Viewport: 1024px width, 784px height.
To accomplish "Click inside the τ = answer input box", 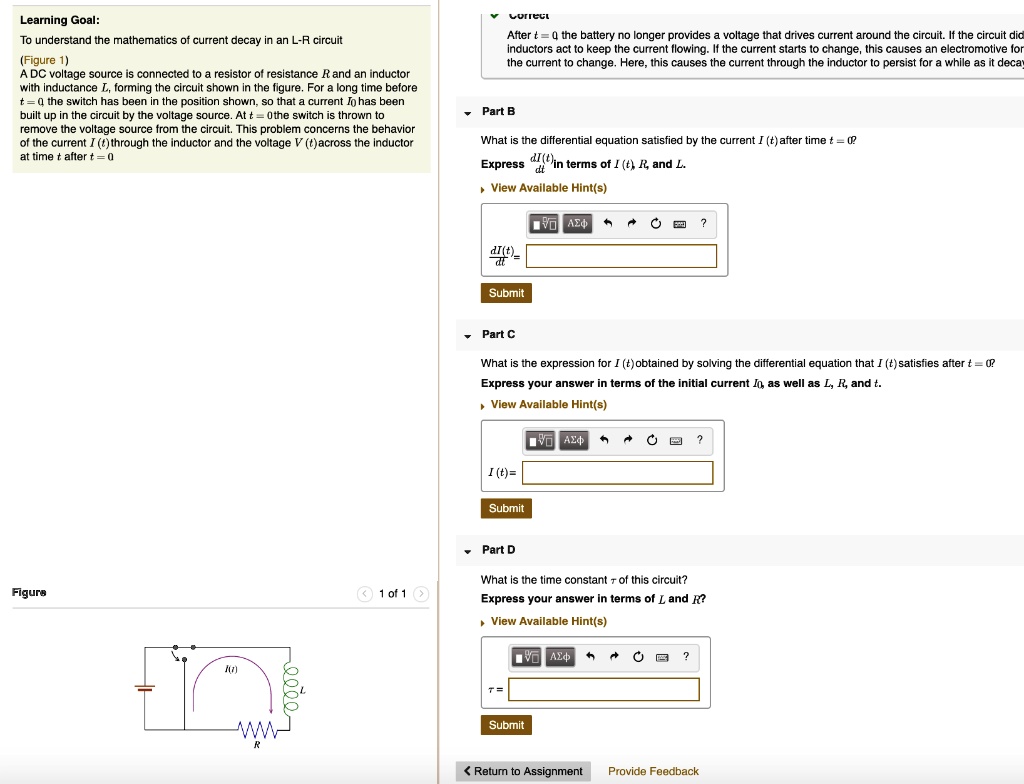I will pyautogui.click(x=601, y=689).
